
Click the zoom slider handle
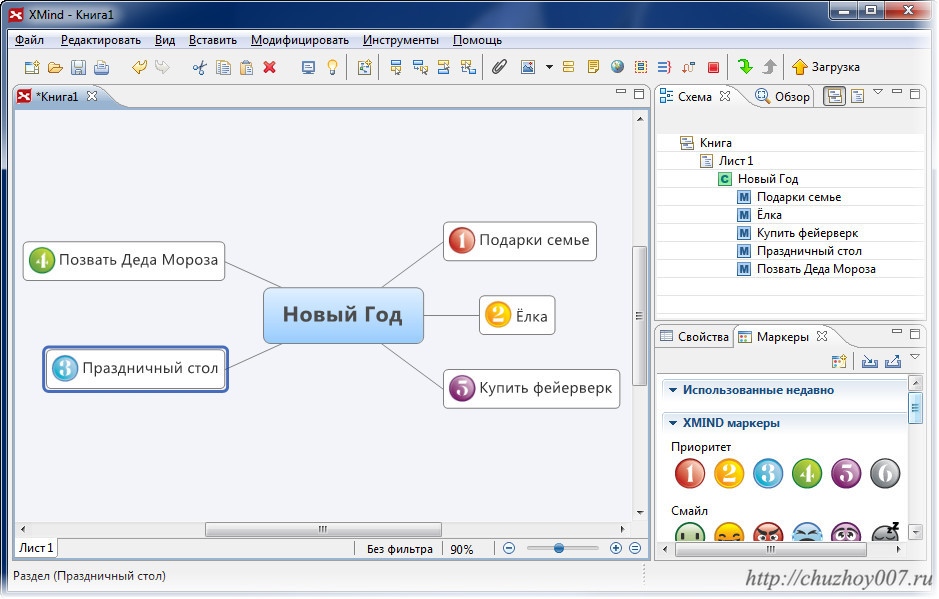point(559,548)
